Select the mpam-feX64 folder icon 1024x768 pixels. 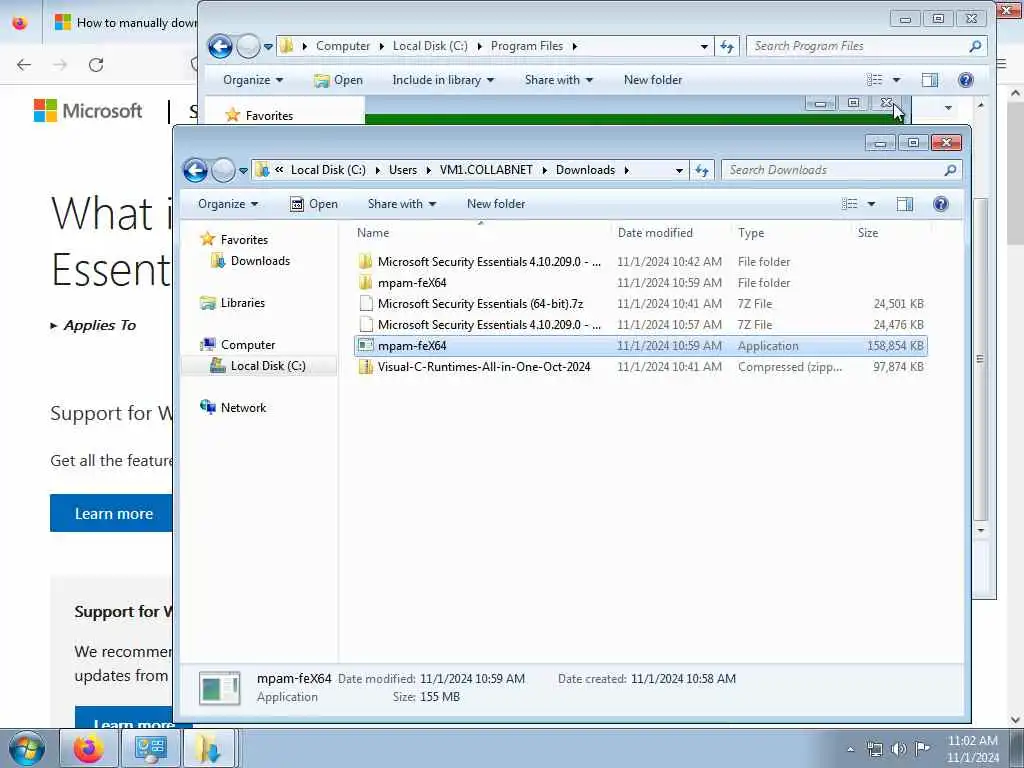click(366, 283)
